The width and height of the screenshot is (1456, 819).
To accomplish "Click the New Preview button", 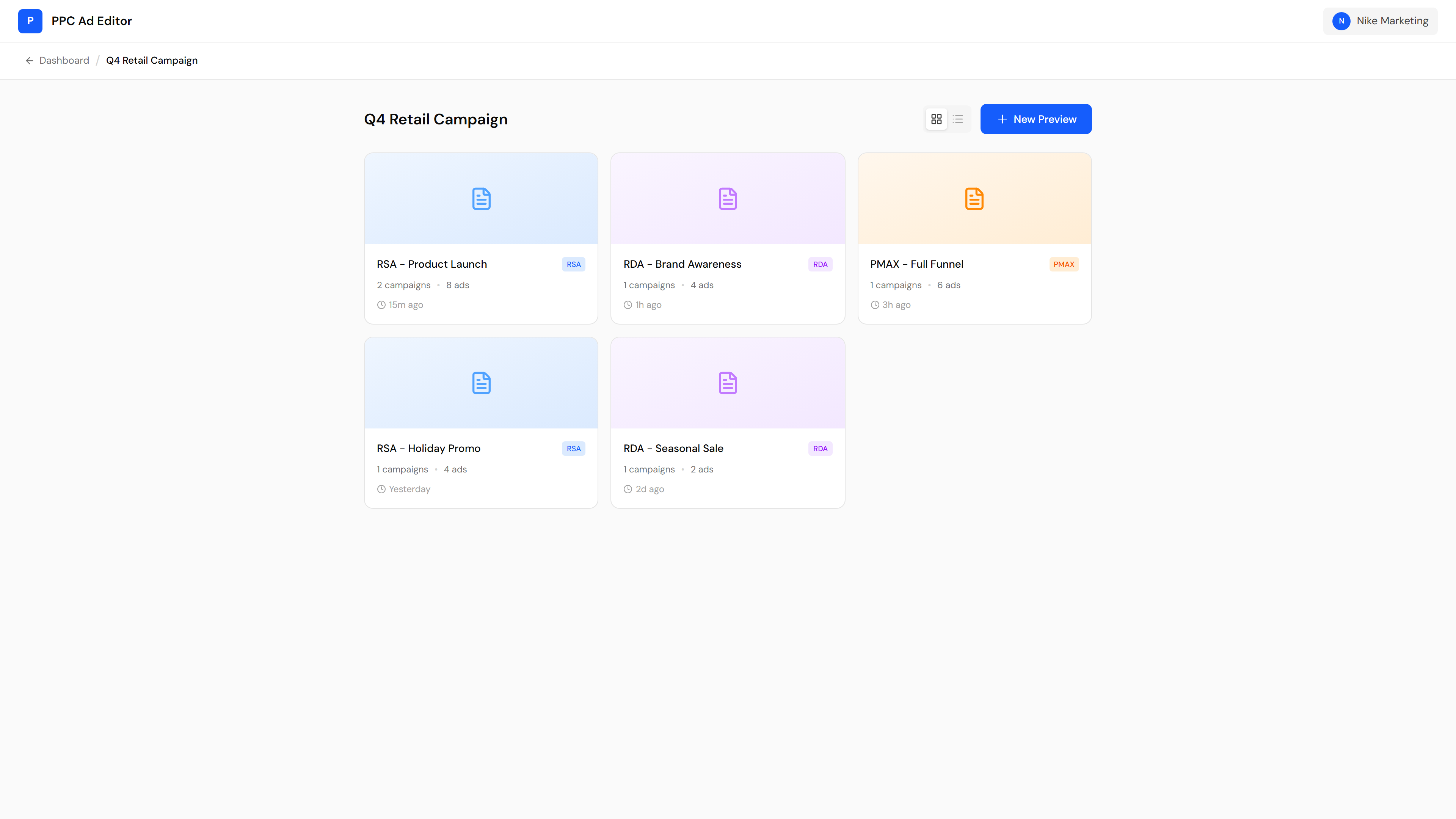I will 1036,119.
